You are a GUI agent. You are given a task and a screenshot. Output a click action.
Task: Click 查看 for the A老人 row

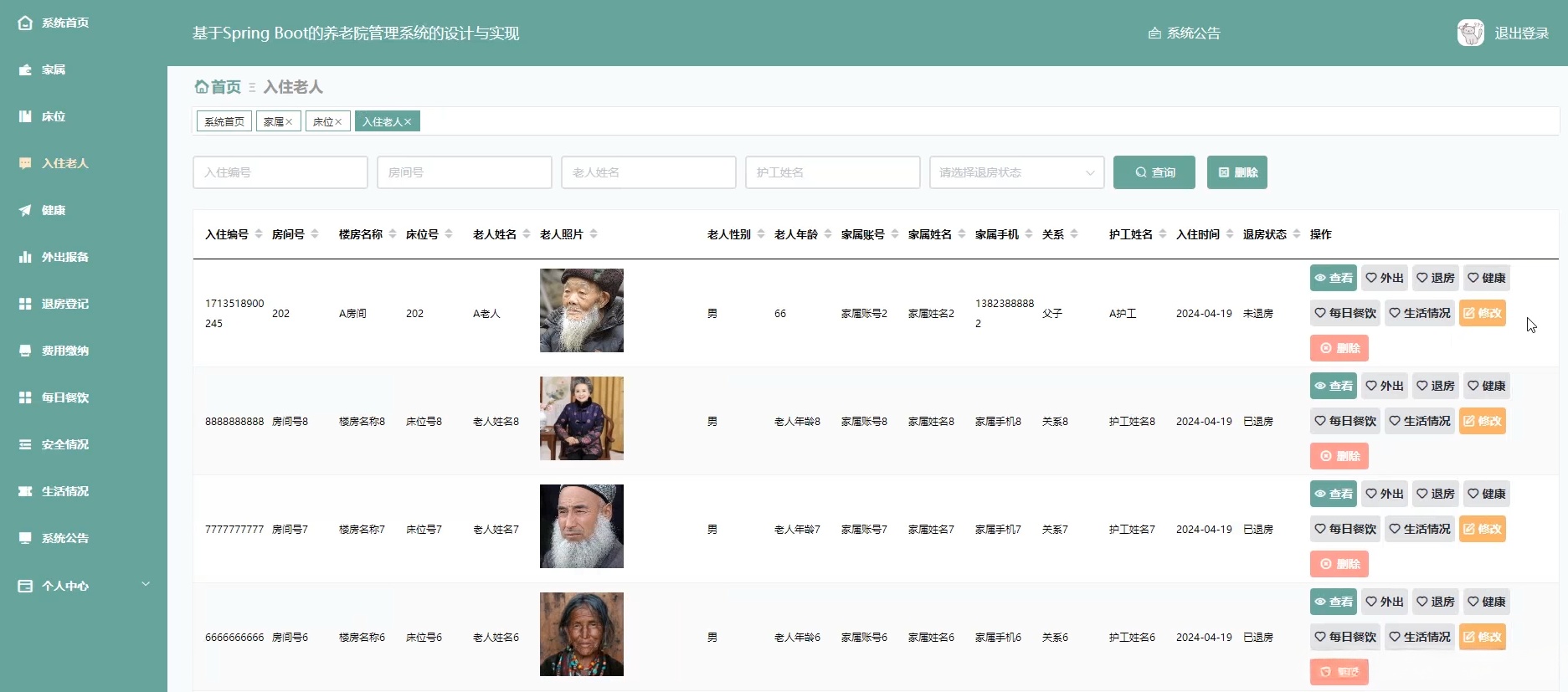pos(1334,278)
